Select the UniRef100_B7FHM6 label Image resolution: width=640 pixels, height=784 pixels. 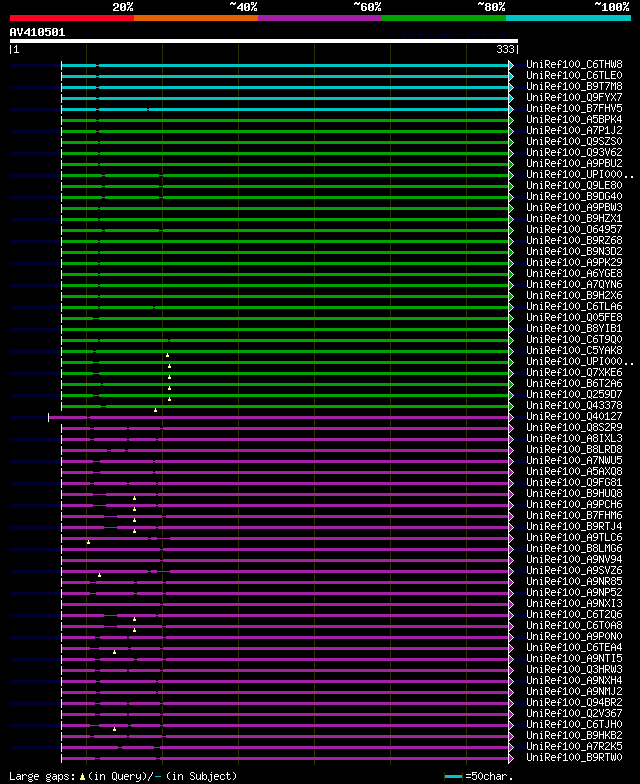[x=574, y=516]
